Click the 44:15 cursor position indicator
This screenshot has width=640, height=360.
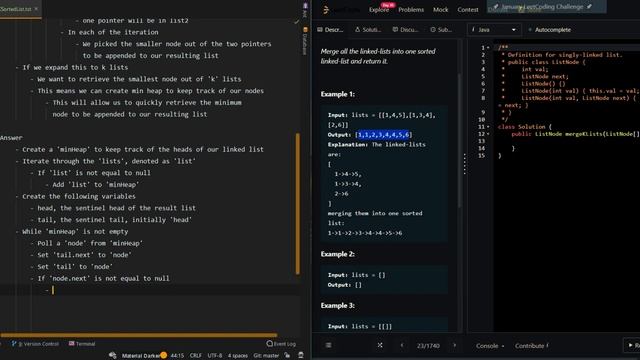pos(177,356)
